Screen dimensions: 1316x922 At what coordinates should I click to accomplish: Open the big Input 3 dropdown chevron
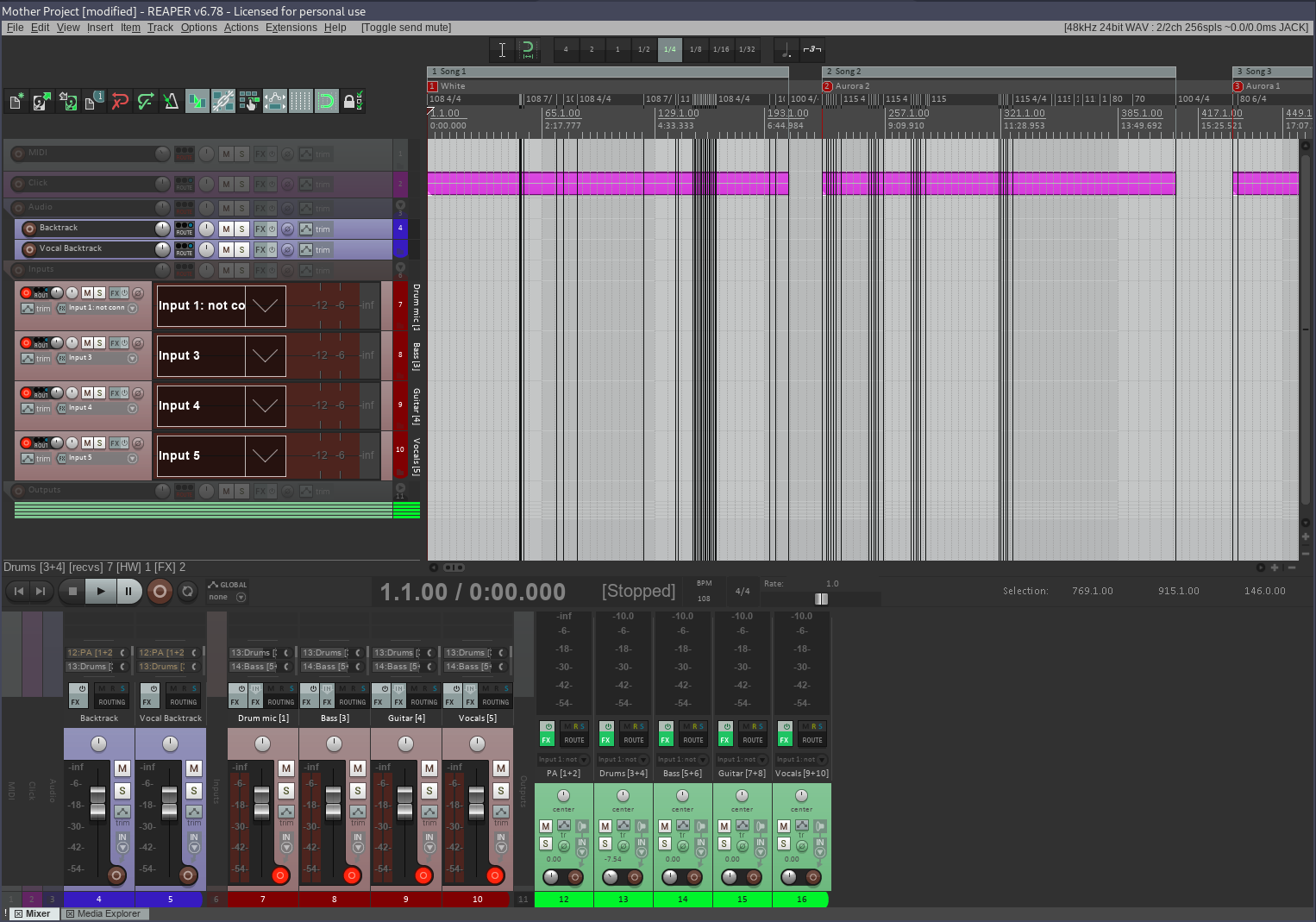point(265,355)
